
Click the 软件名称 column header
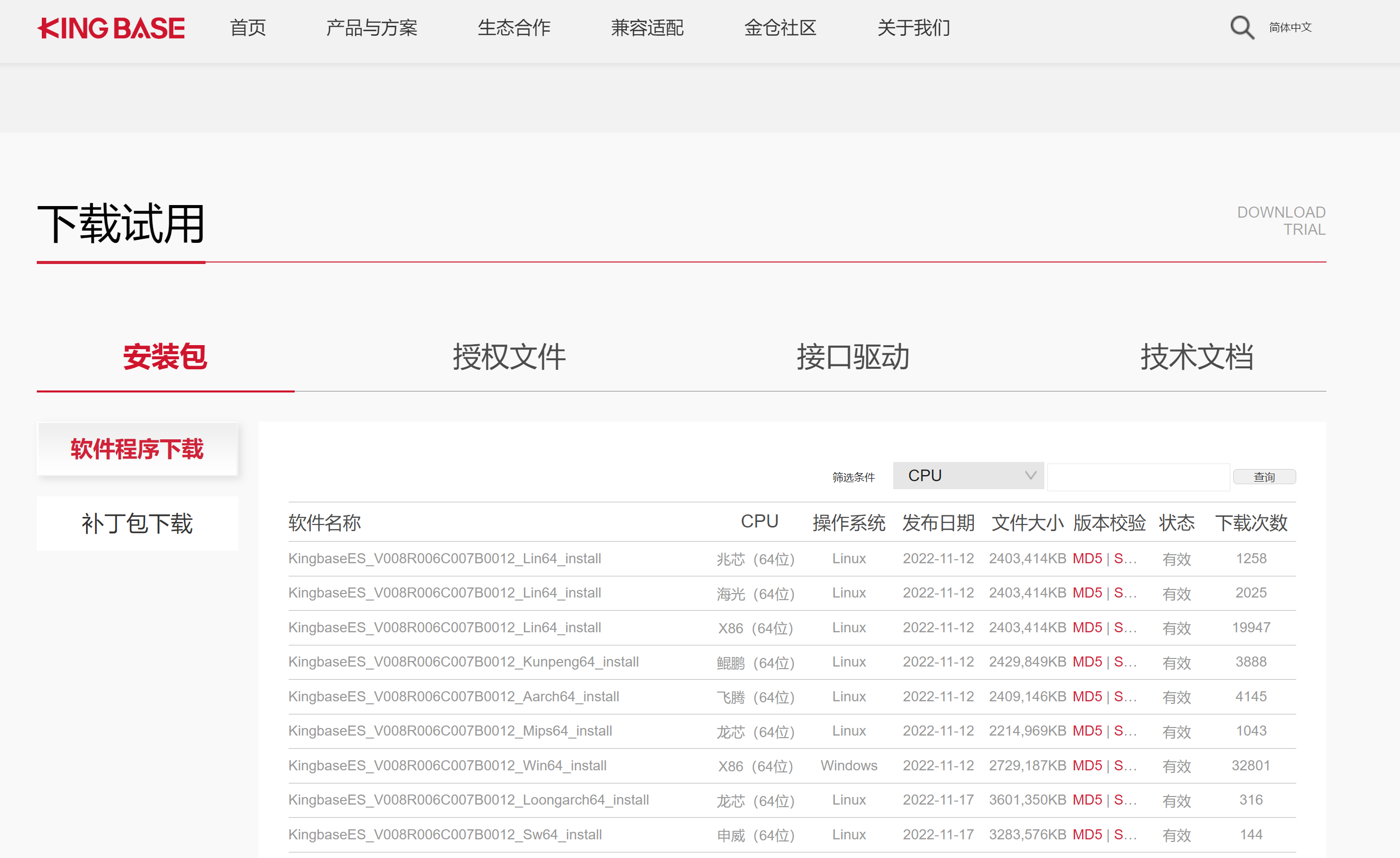pos(324,522)
